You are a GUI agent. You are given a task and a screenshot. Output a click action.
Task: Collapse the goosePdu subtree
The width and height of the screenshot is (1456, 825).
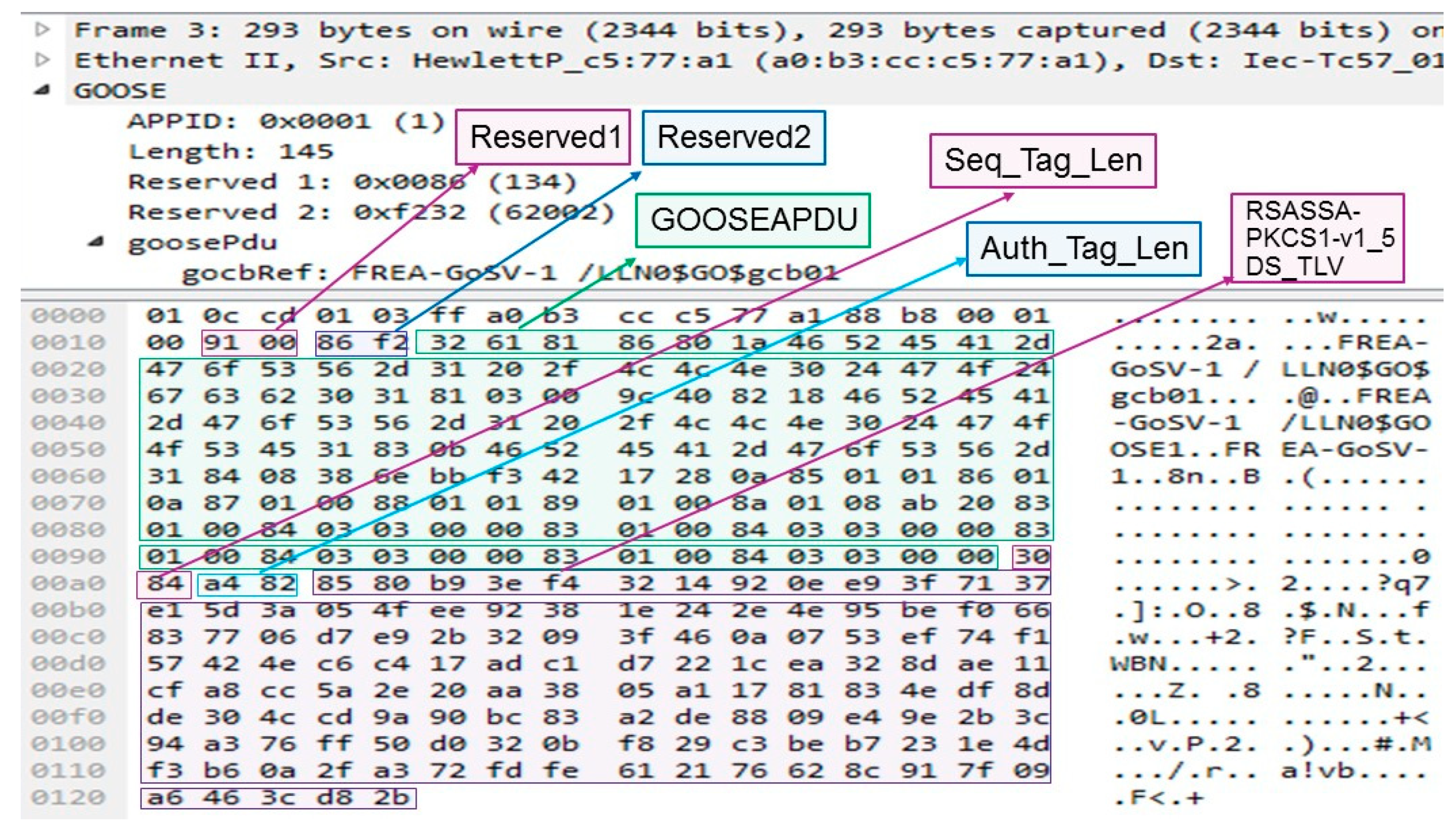(96, 242)
